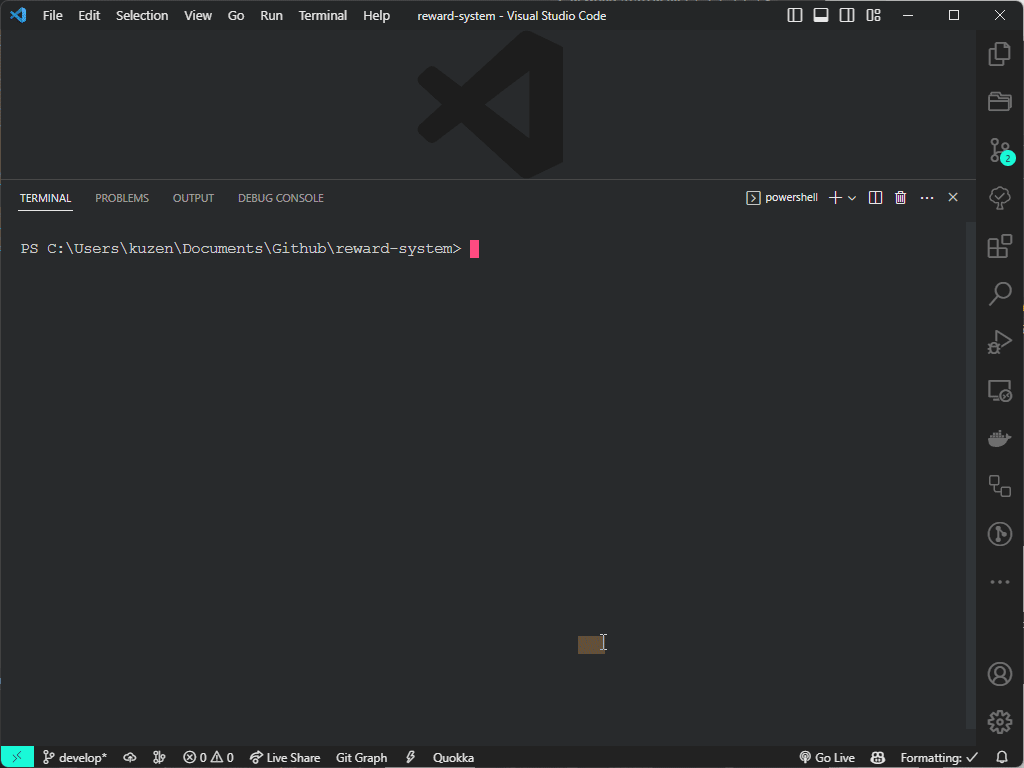Click Quokka in the status bar
1024x768 pixels.
click(453, 758)
